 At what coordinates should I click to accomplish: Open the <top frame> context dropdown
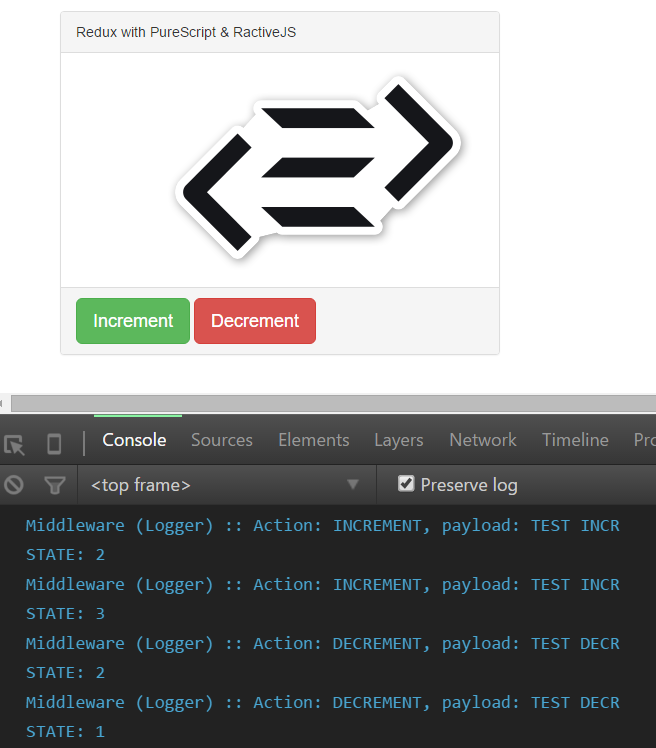(225, 485)
